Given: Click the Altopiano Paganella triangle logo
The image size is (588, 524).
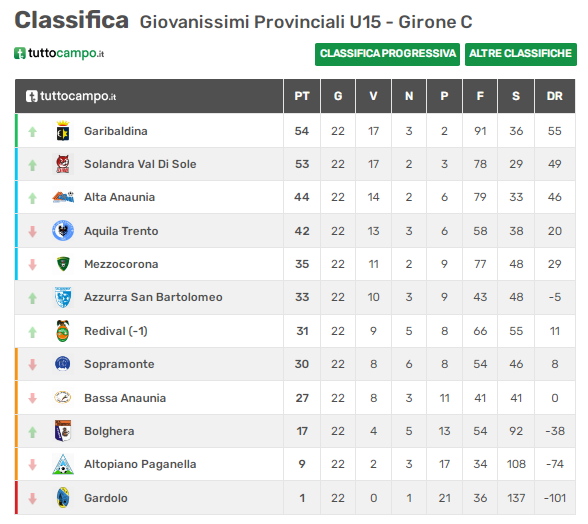Looking at the screenshot, I should [x=63, y=464].
